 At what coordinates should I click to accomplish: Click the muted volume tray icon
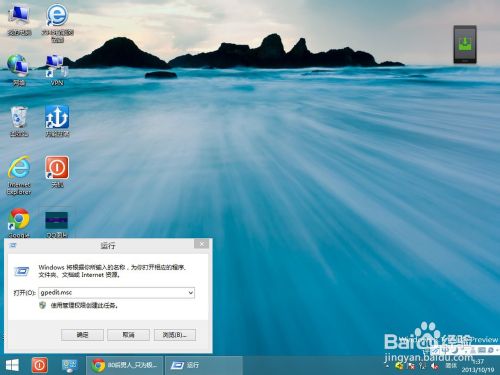(x=435, y=366)
